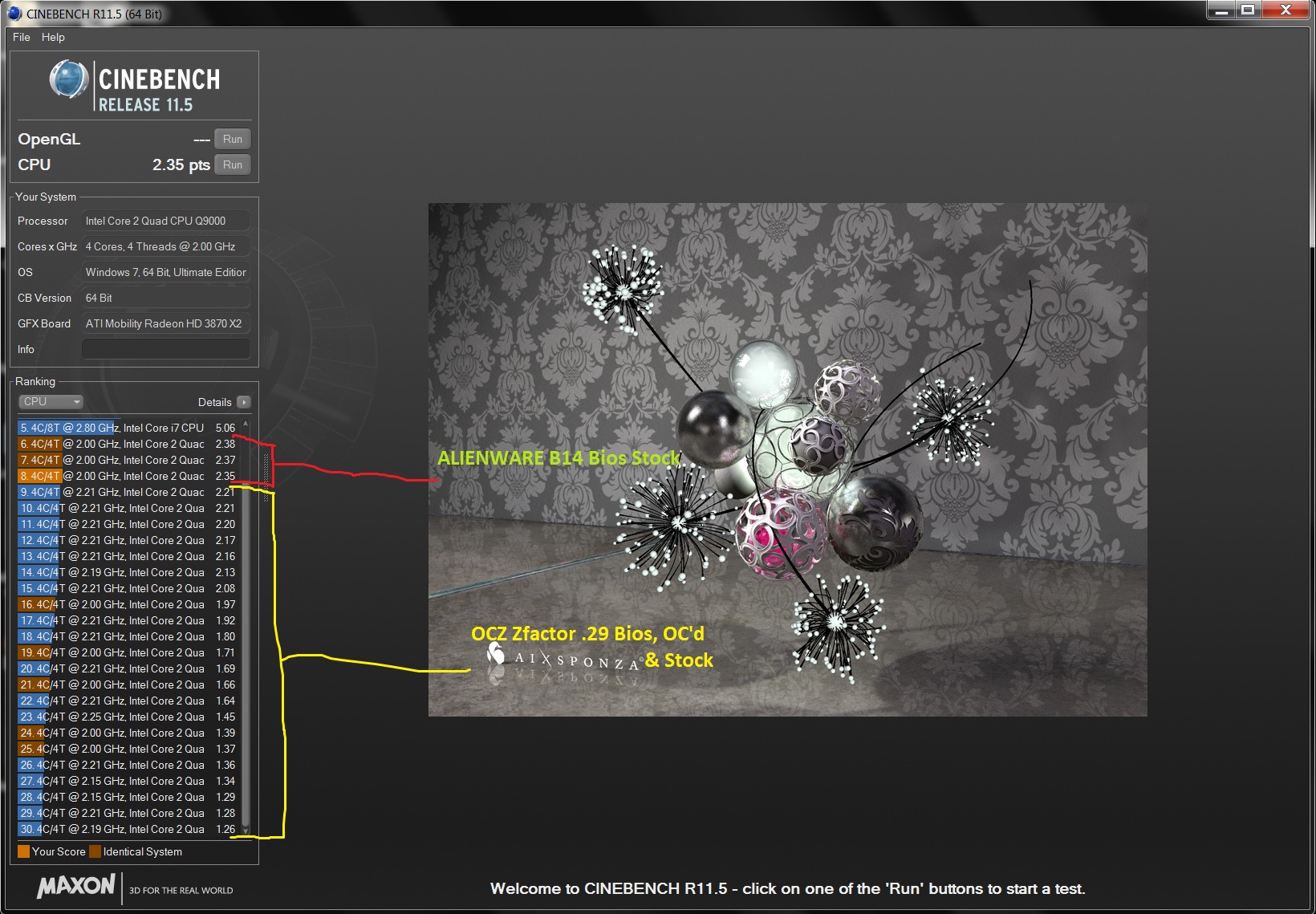
Task: Click the MAXON logo
Action: pos(77,886)
